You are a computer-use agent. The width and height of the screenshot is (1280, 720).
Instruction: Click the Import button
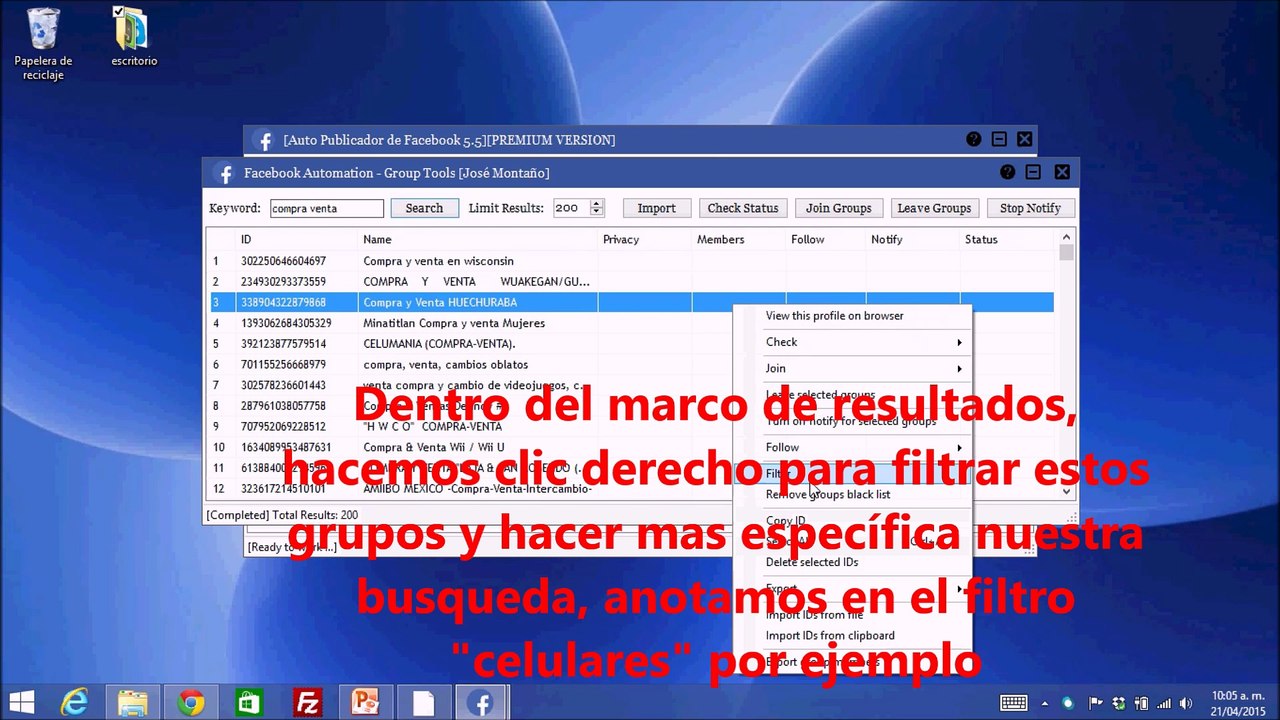pos(656,208)
